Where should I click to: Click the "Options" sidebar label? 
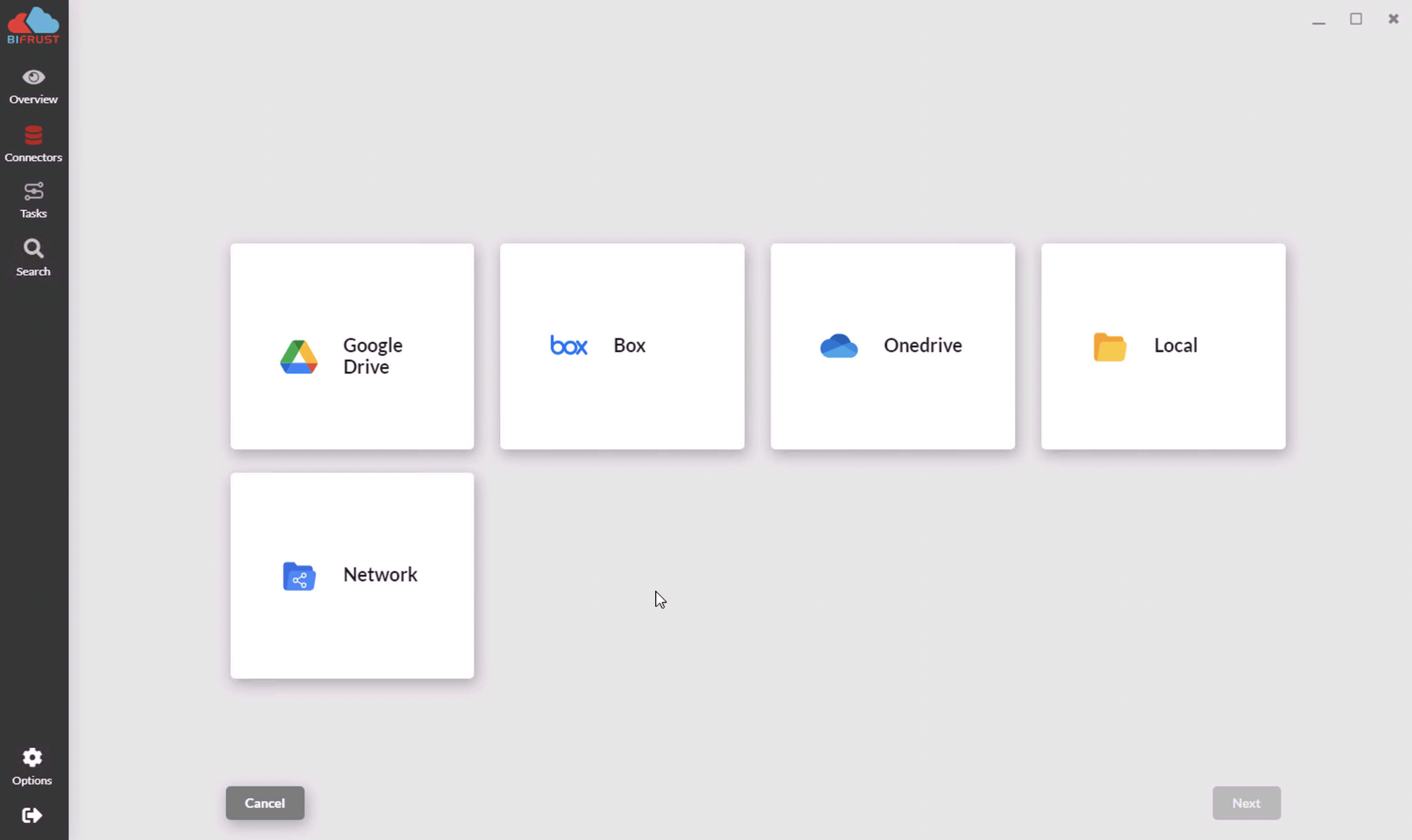click(x=32, y=781)
